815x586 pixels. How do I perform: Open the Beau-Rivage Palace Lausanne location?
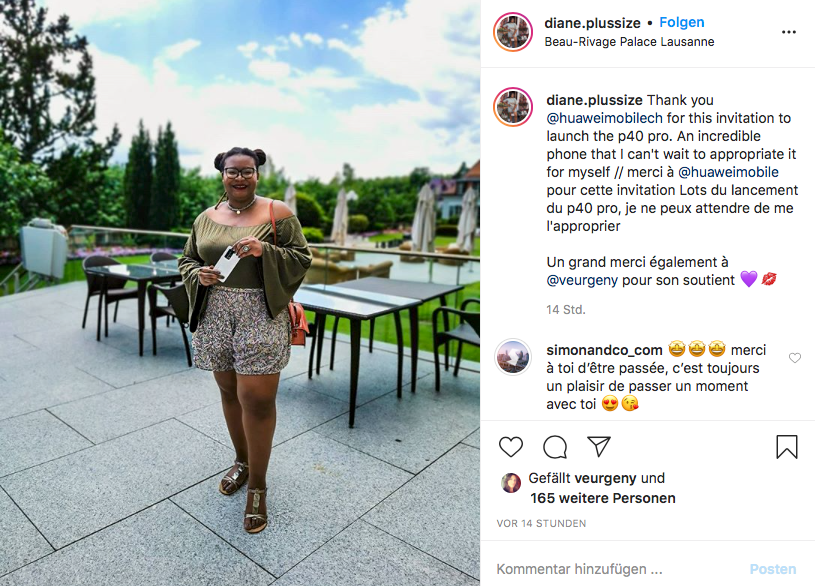629,42
